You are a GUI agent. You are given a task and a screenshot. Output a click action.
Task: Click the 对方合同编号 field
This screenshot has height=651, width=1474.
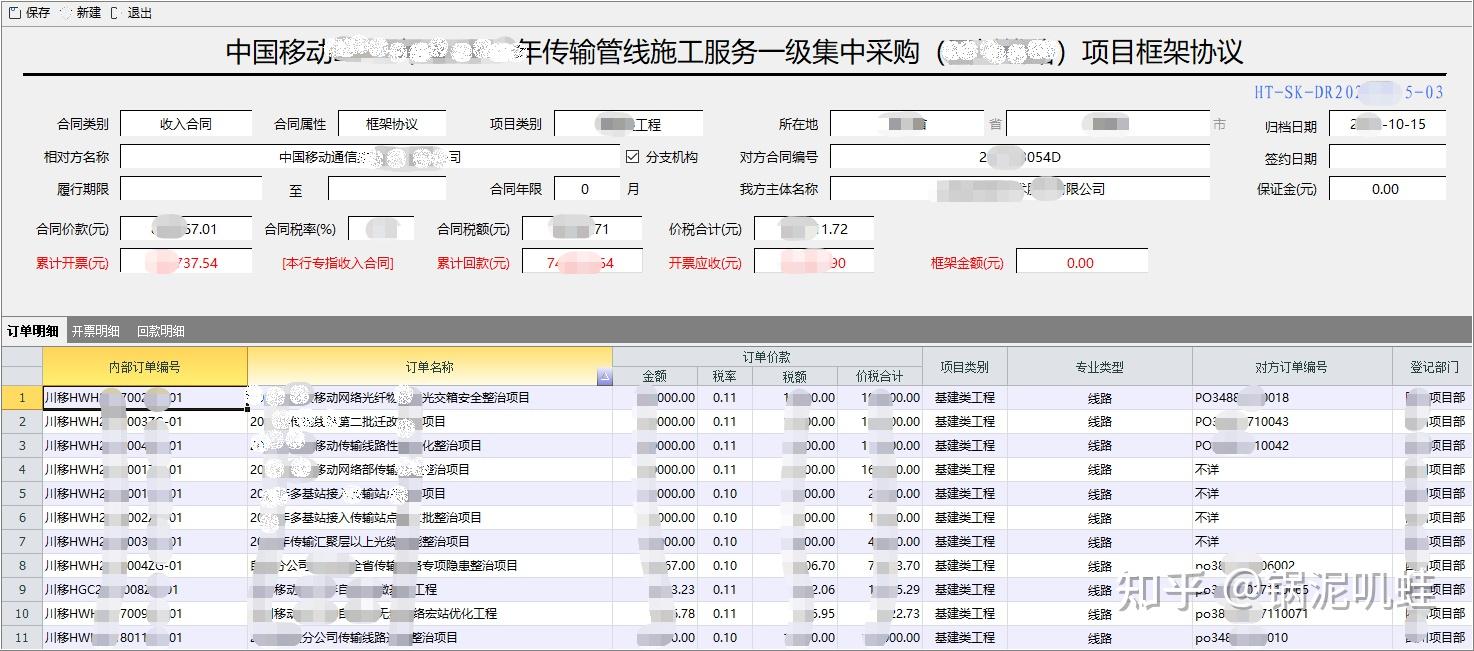(x=1020, y=157)
